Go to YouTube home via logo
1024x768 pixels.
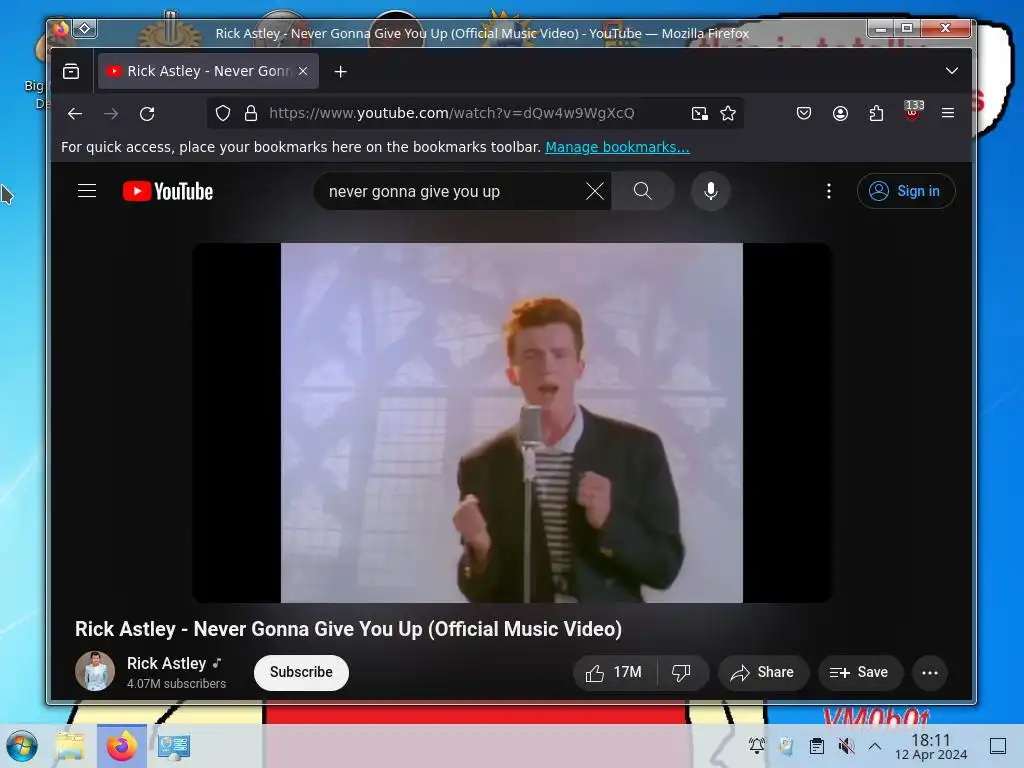(168, 191)
